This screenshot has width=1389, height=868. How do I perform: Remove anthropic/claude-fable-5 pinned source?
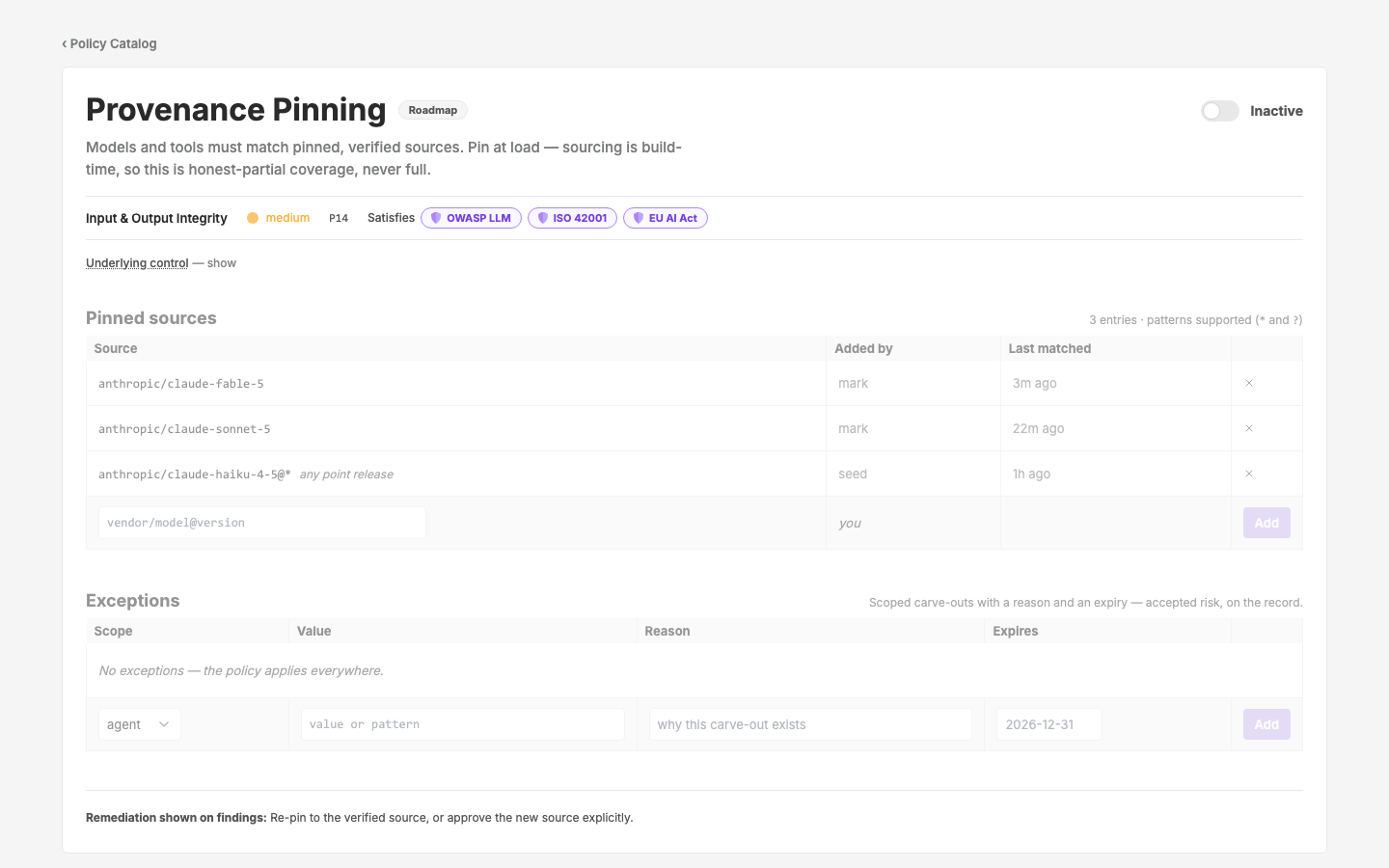coord(1249,383)
